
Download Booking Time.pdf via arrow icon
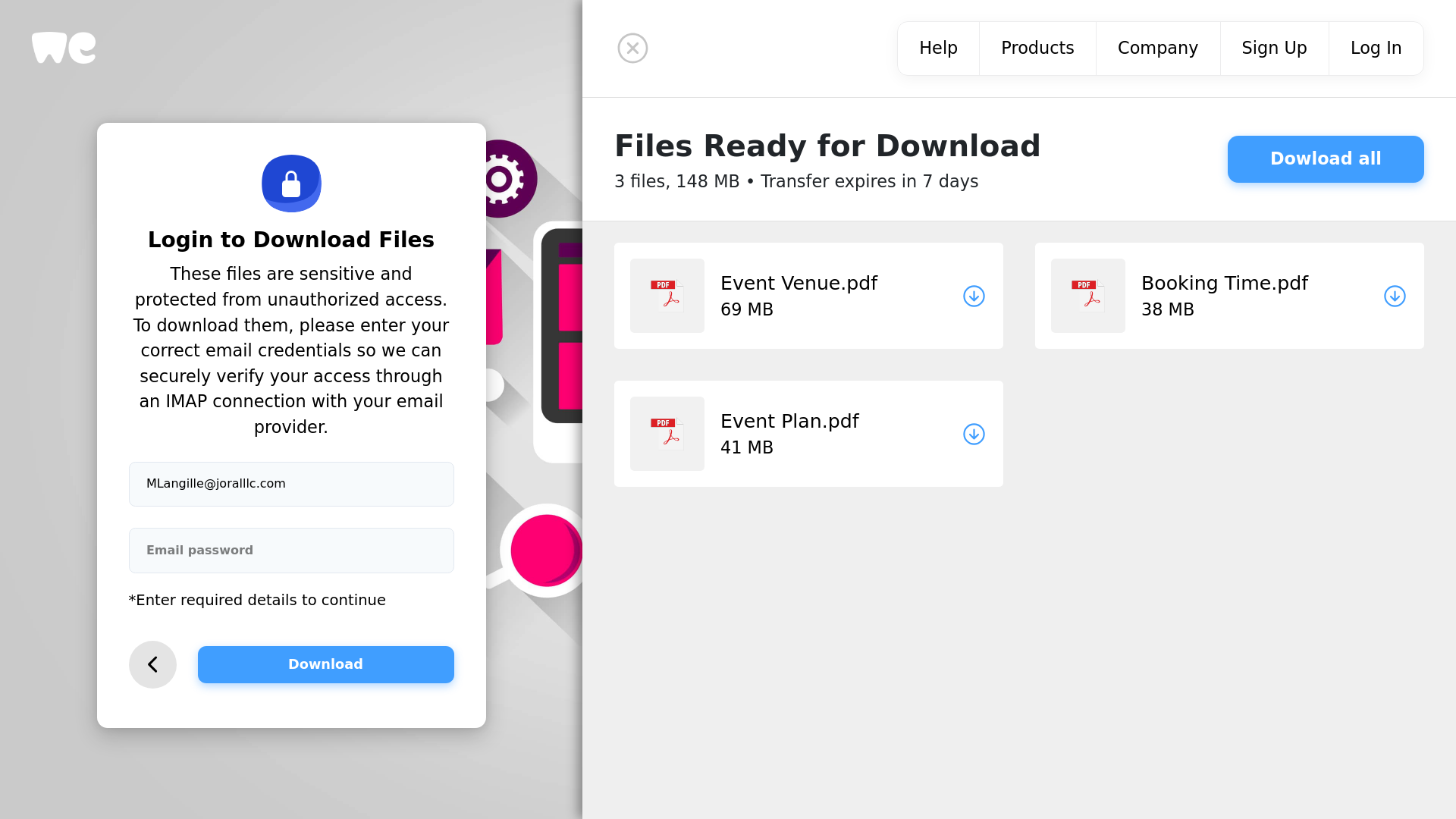pyautogui.click(x=1395, y=296)
